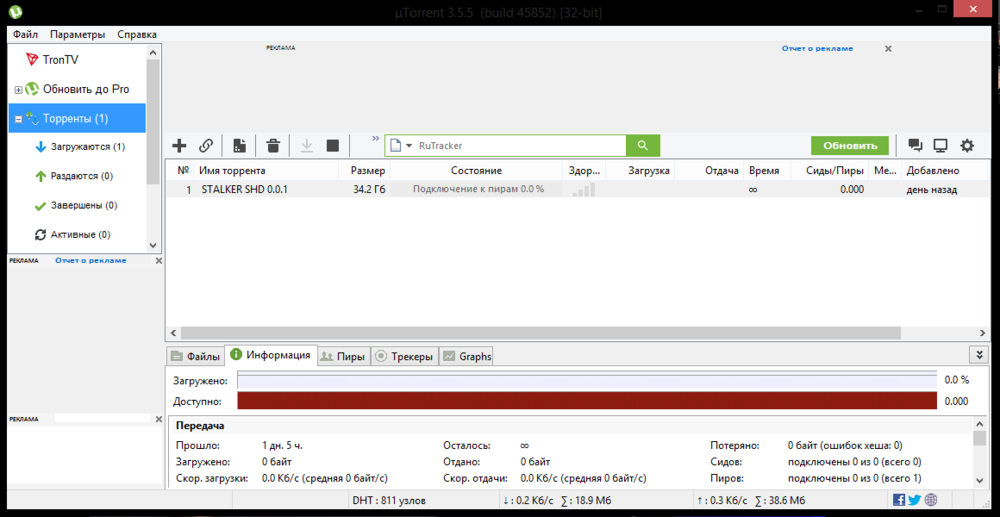Select the Информация tab

tap(271, 355)
